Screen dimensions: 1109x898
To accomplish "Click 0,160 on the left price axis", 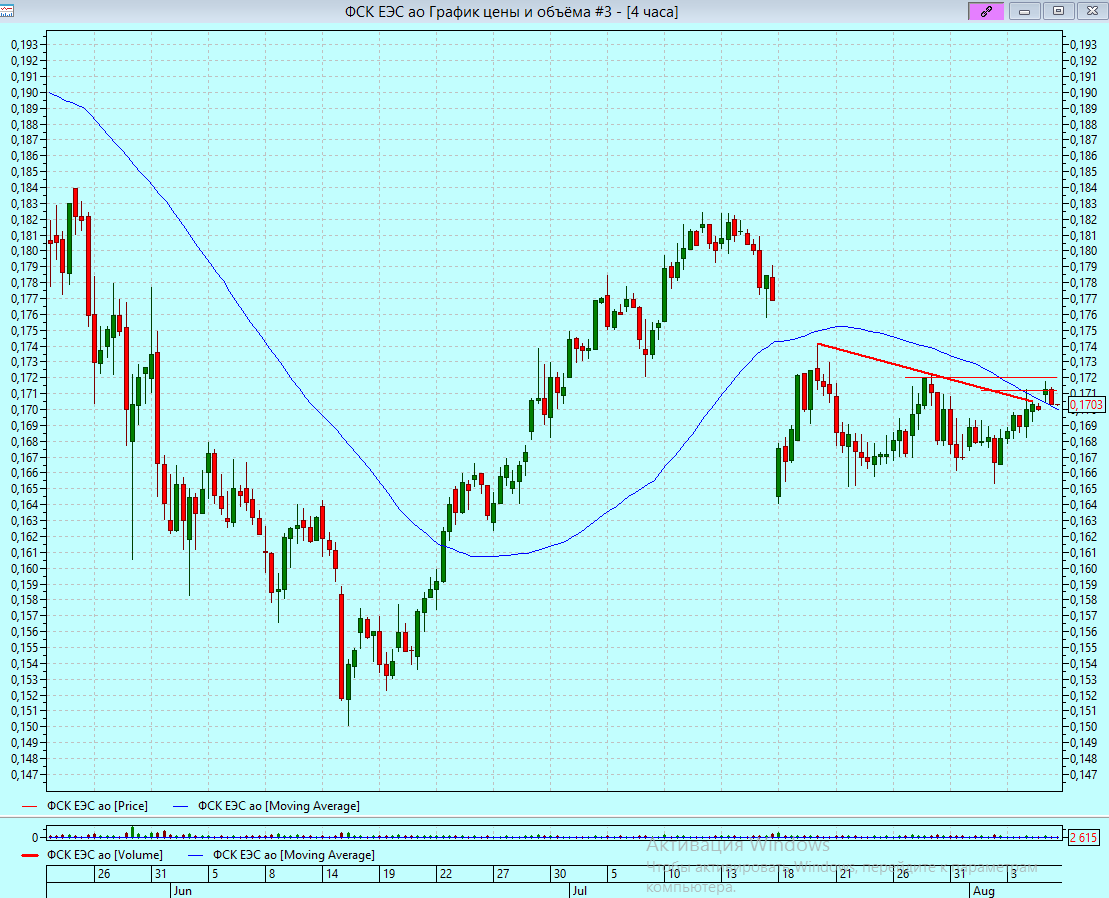I will tap(24, 568).
